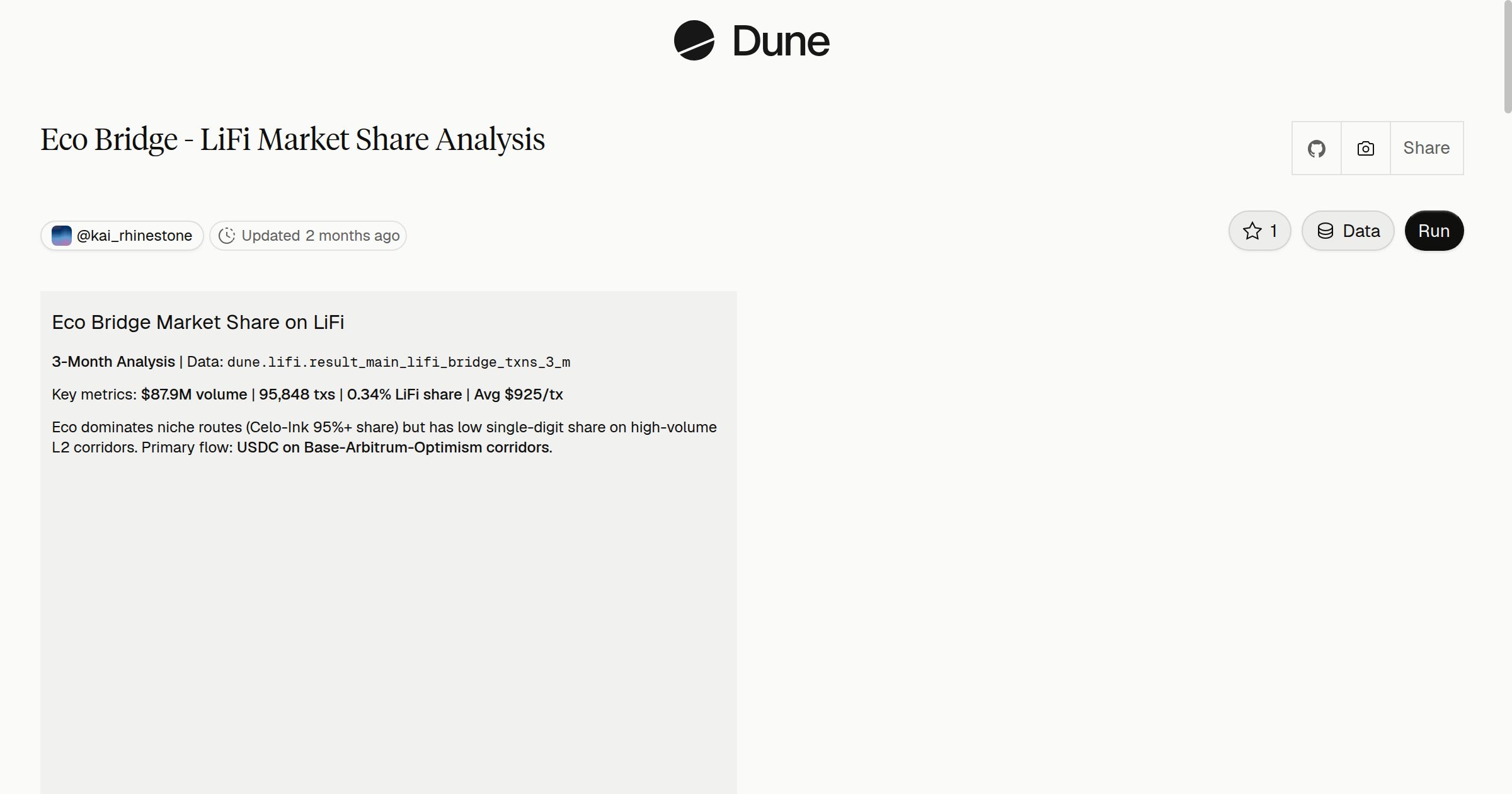The width and height of the screenshot is (1512, 794).
Task: Click the clock icon beside Updated
Action: pyautogui.click(x=227, y=236)
